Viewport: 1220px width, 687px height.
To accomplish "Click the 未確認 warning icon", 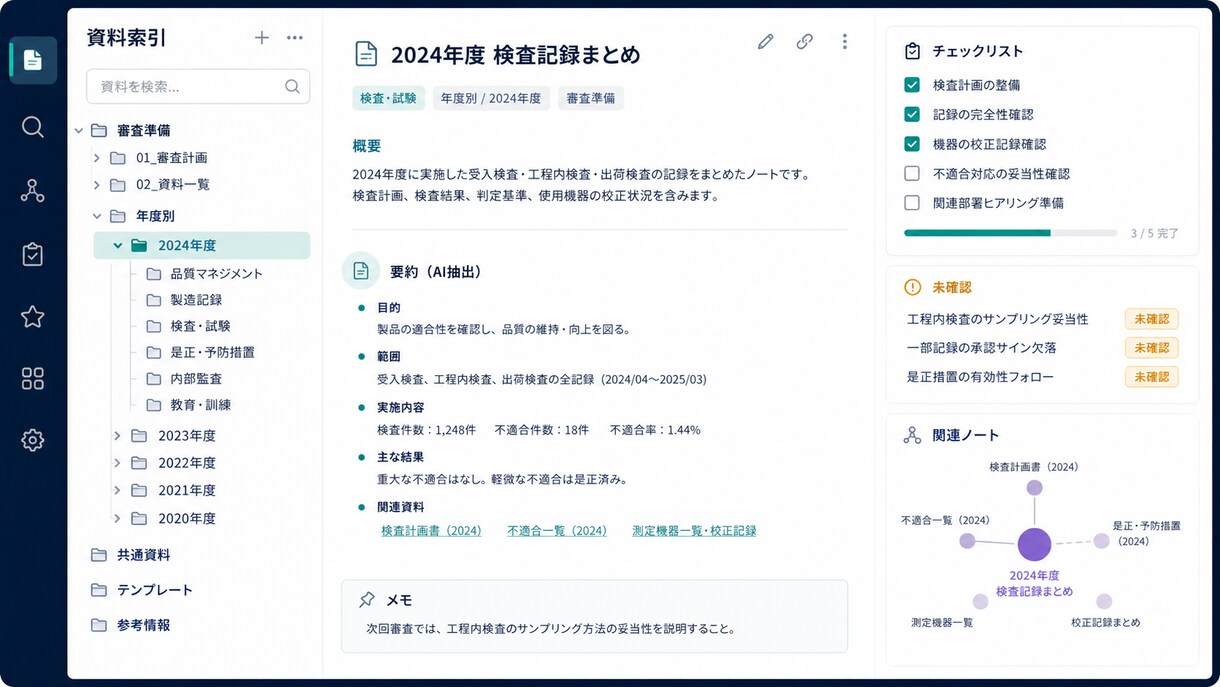I will coord(912,287).
